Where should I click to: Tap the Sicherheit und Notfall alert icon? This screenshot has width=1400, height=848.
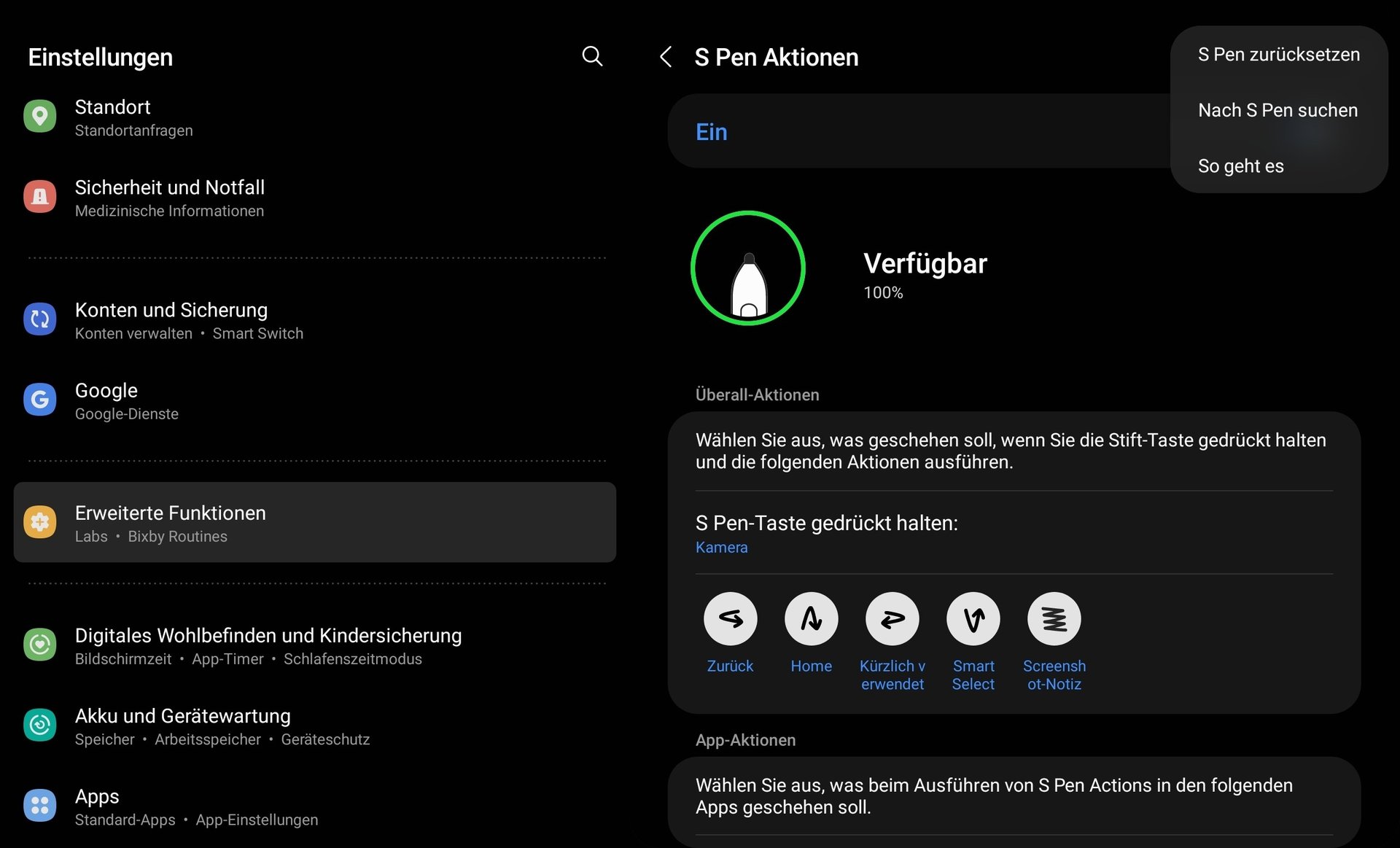click(40, 196)
